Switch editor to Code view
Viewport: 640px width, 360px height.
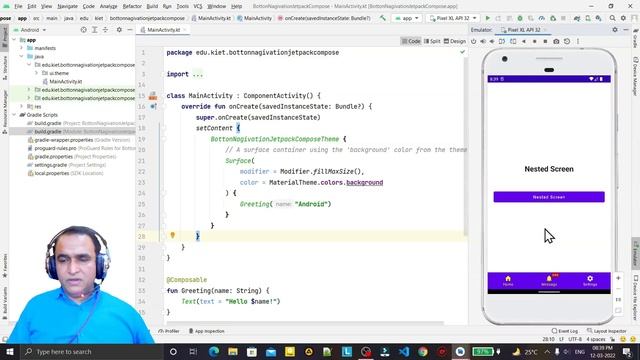pos(411,41)
